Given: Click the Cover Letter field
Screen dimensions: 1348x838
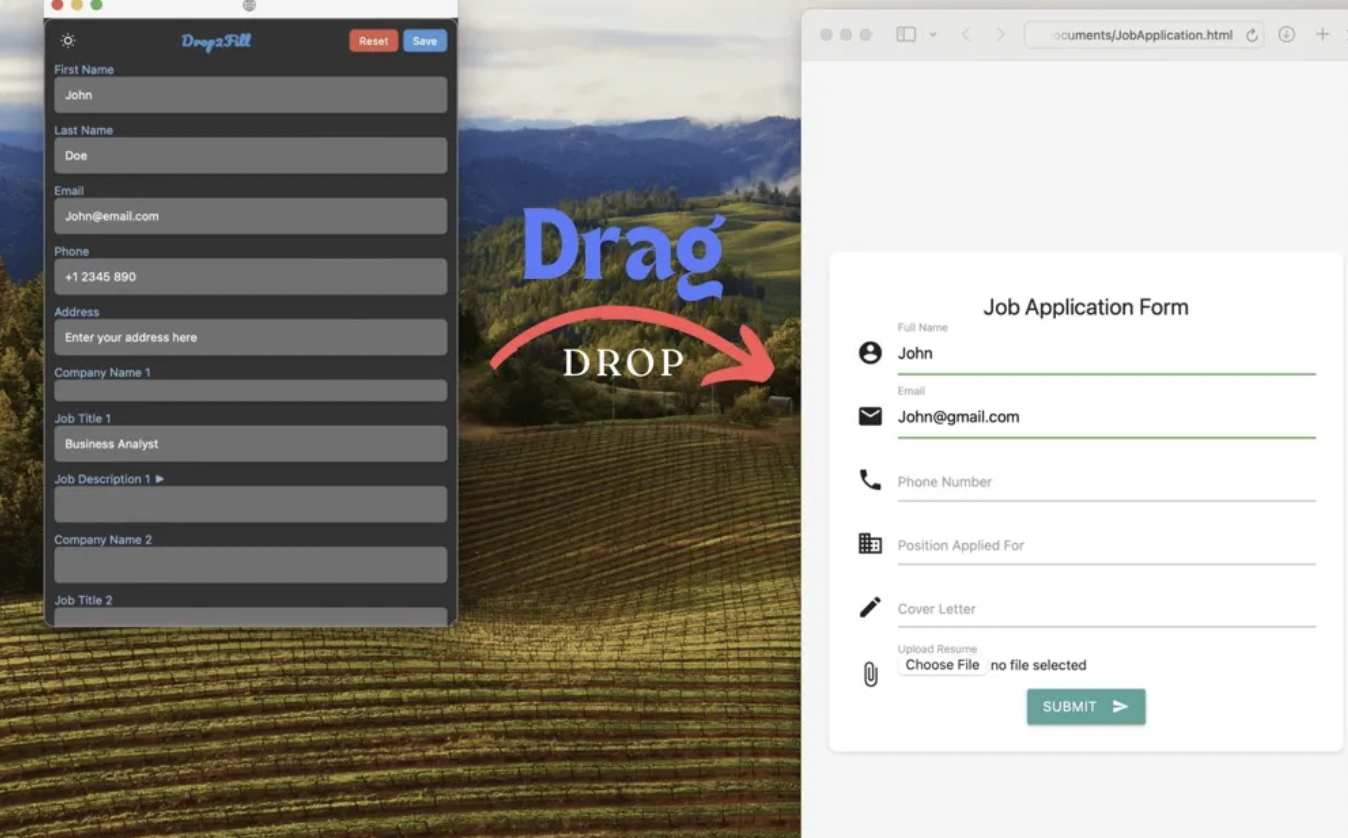Looking at the screenshot, I should pos(1106,609).
